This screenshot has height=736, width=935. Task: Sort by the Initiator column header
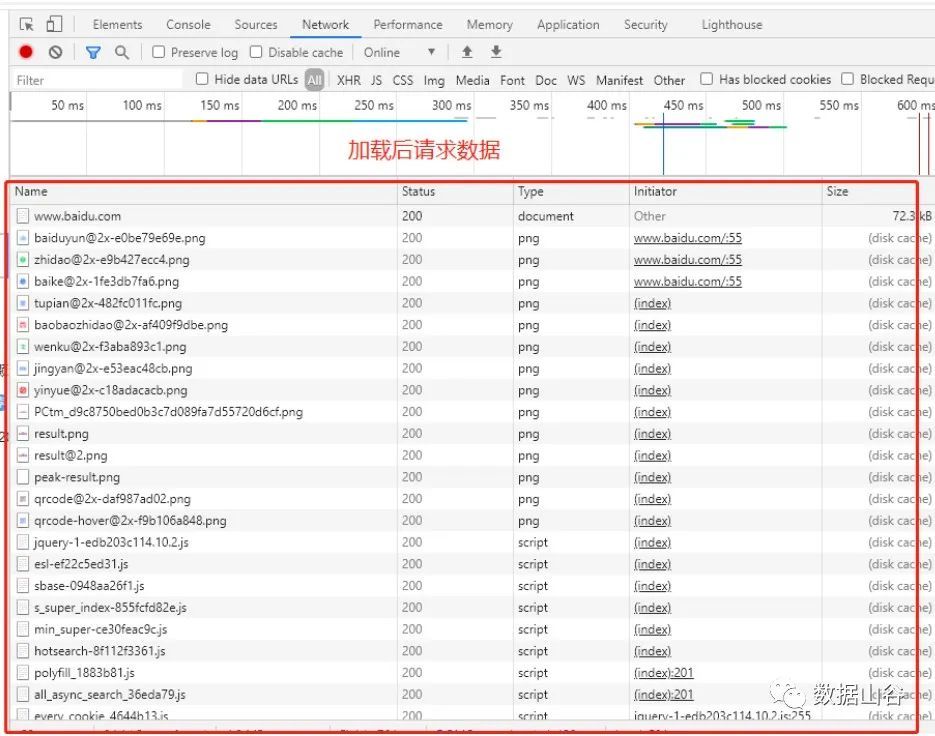click(655, 191)
